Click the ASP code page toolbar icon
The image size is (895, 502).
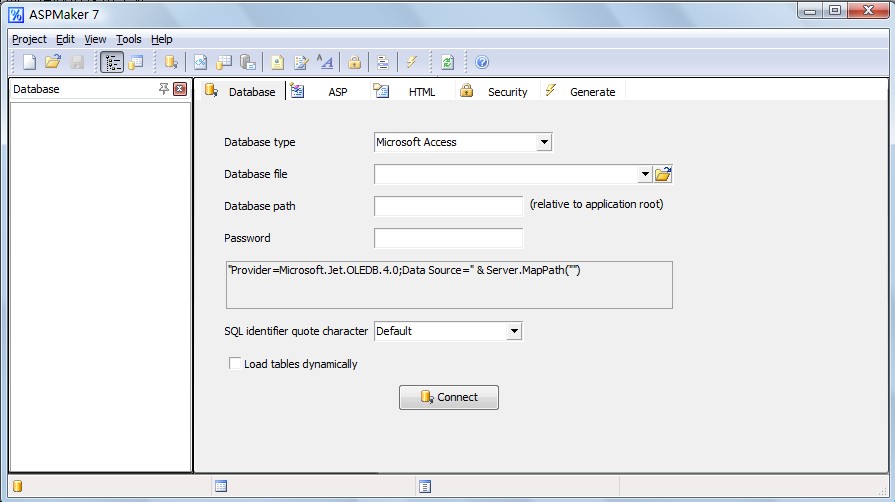click(x=200, y=62)
